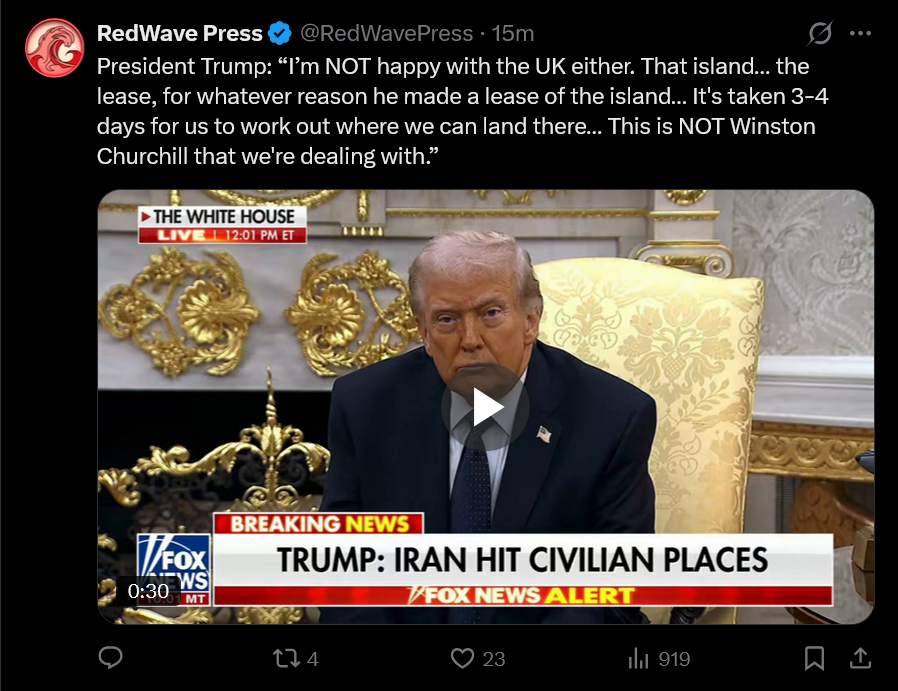Viewport: 898px width, 691px height.
Task: Open the Grok slashed-circle icon
Action: [x=820, y=33]
